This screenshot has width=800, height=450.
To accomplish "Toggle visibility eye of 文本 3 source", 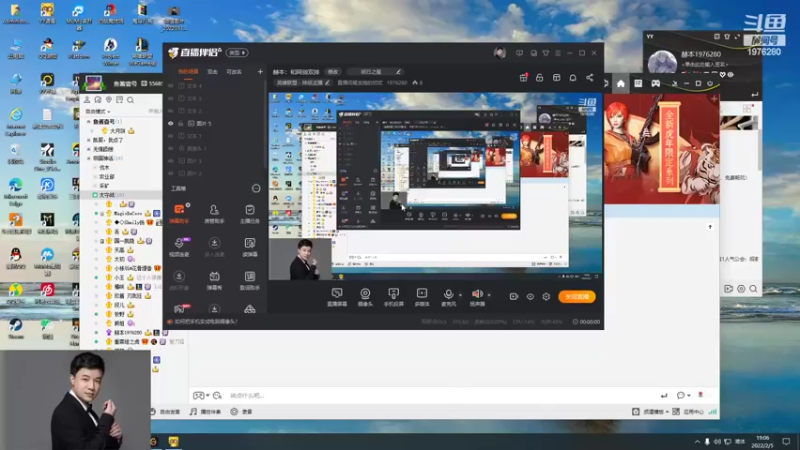I will pos(171,98).
